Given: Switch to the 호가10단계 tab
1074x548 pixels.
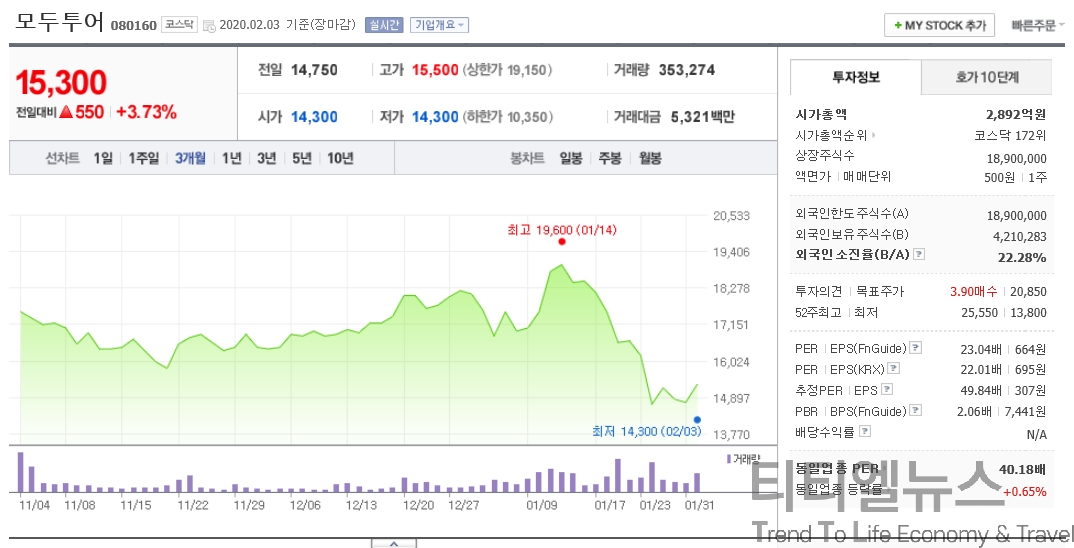Looking at the screenshot, I should [986, 77].
